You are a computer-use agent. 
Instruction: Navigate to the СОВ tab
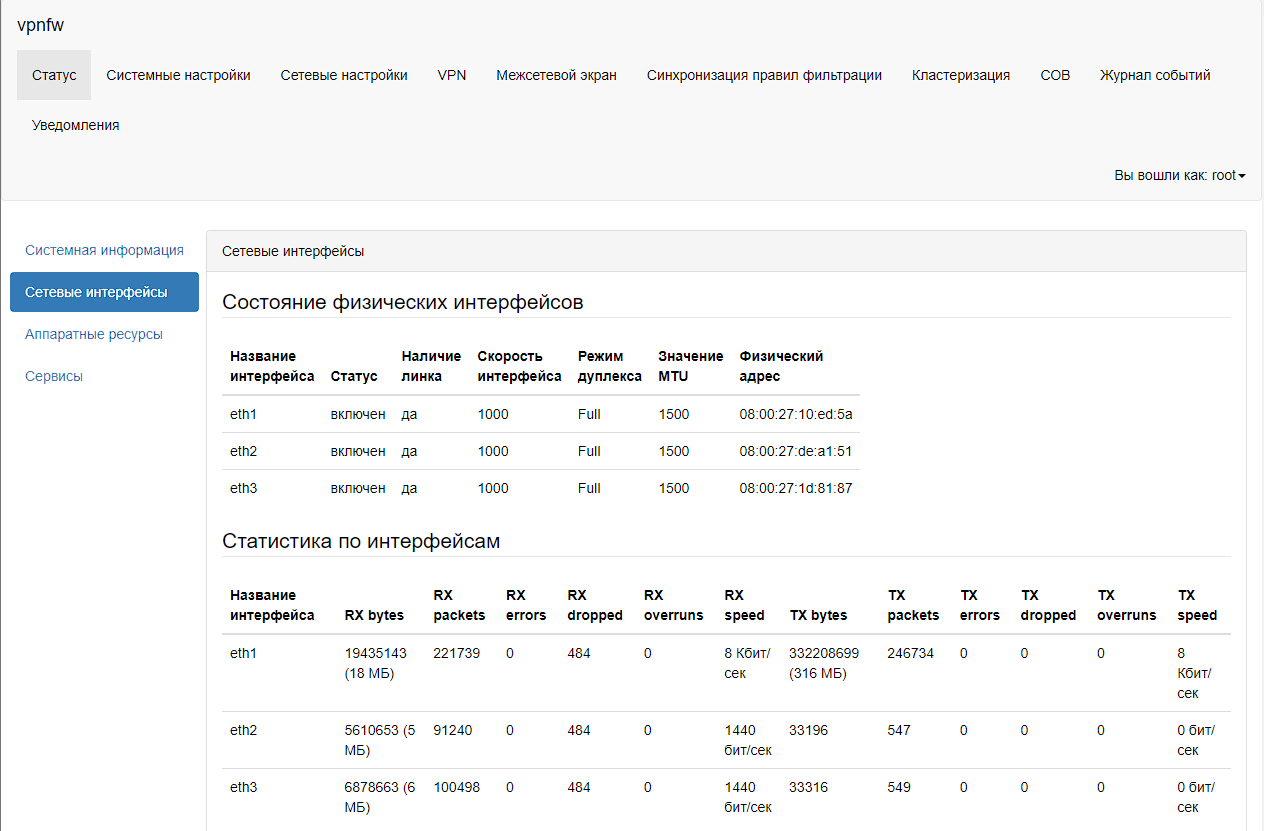click(1055, 75)
